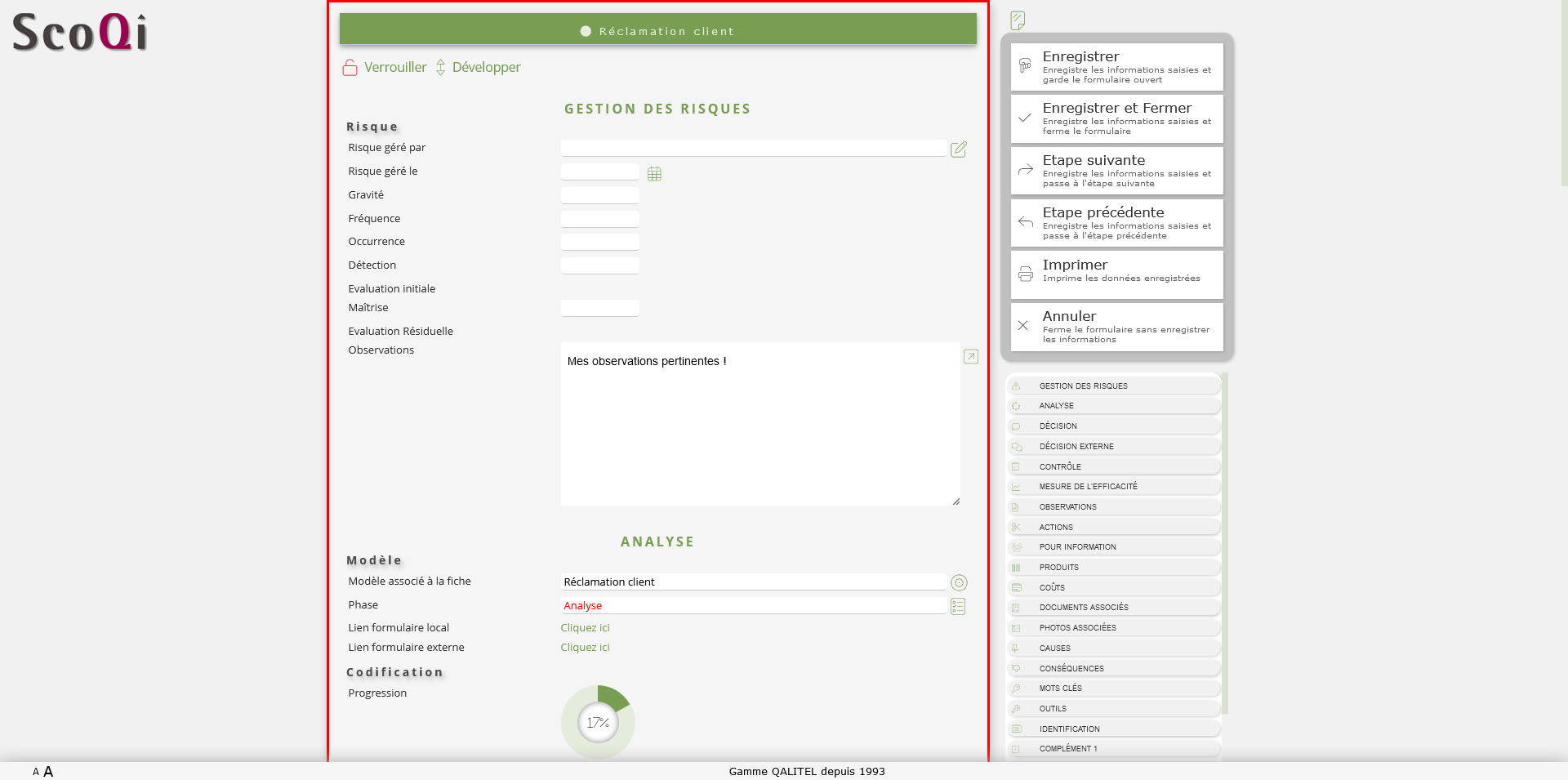
Task: Click the smaller A font size control
Action: [36, 772]
